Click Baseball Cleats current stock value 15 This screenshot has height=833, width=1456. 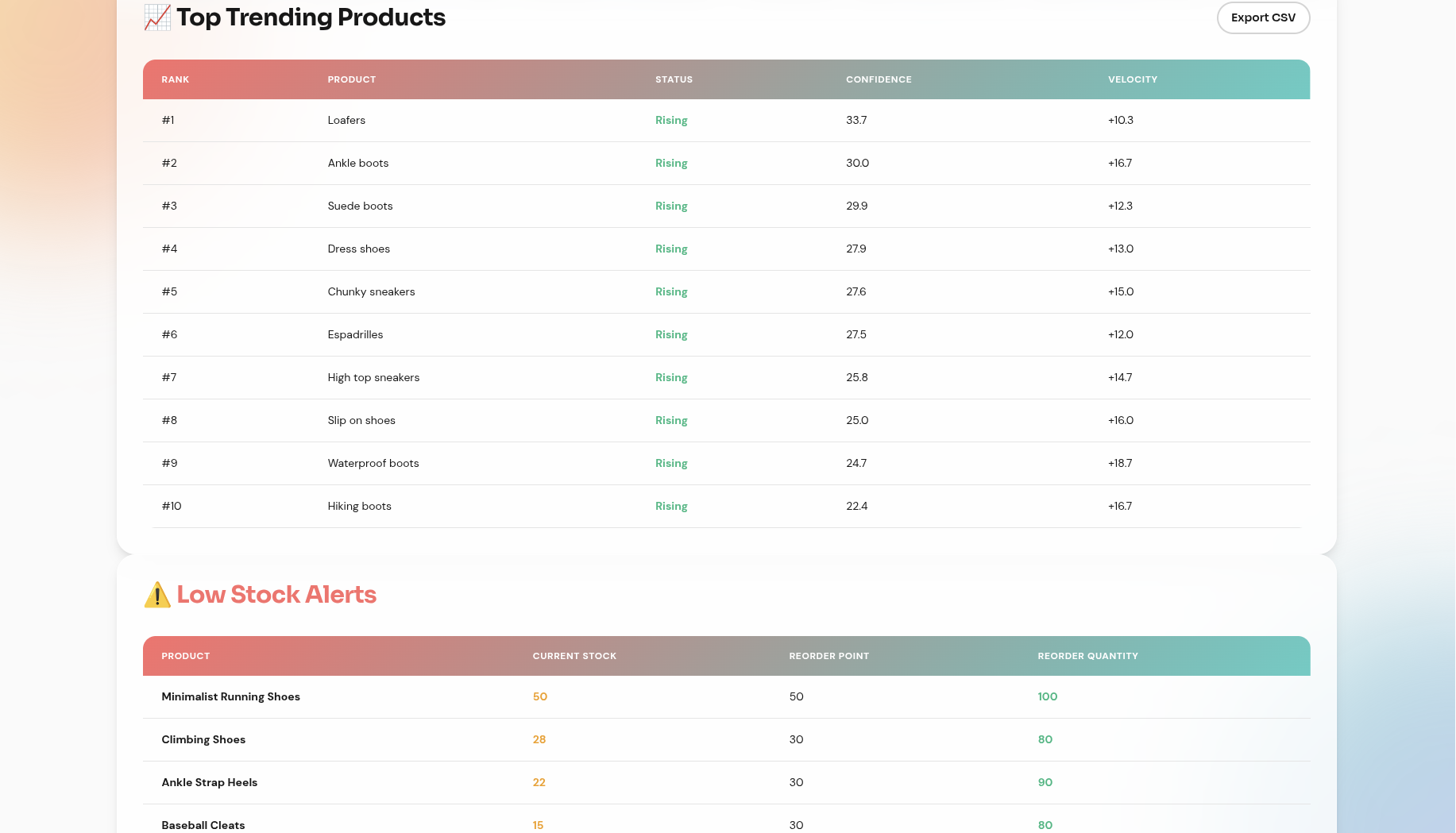pos(539,825)
